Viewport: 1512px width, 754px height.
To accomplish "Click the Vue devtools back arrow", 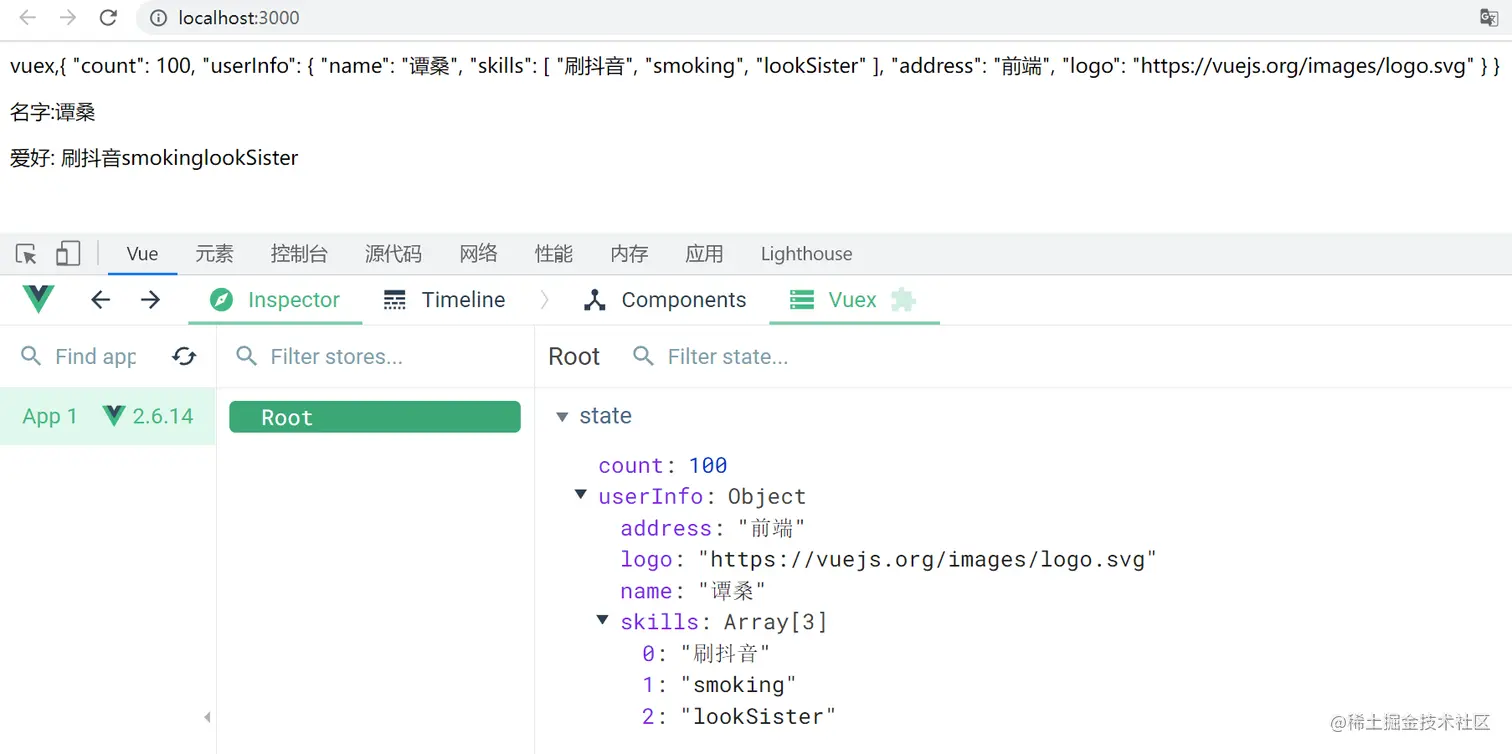I will click(100, 300).
